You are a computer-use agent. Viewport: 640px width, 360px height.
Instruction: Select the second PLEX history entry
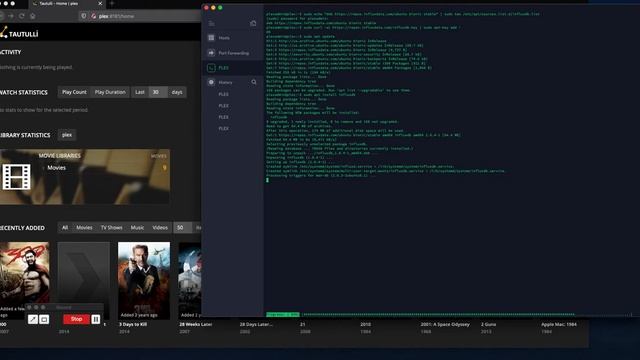(223, 106)
